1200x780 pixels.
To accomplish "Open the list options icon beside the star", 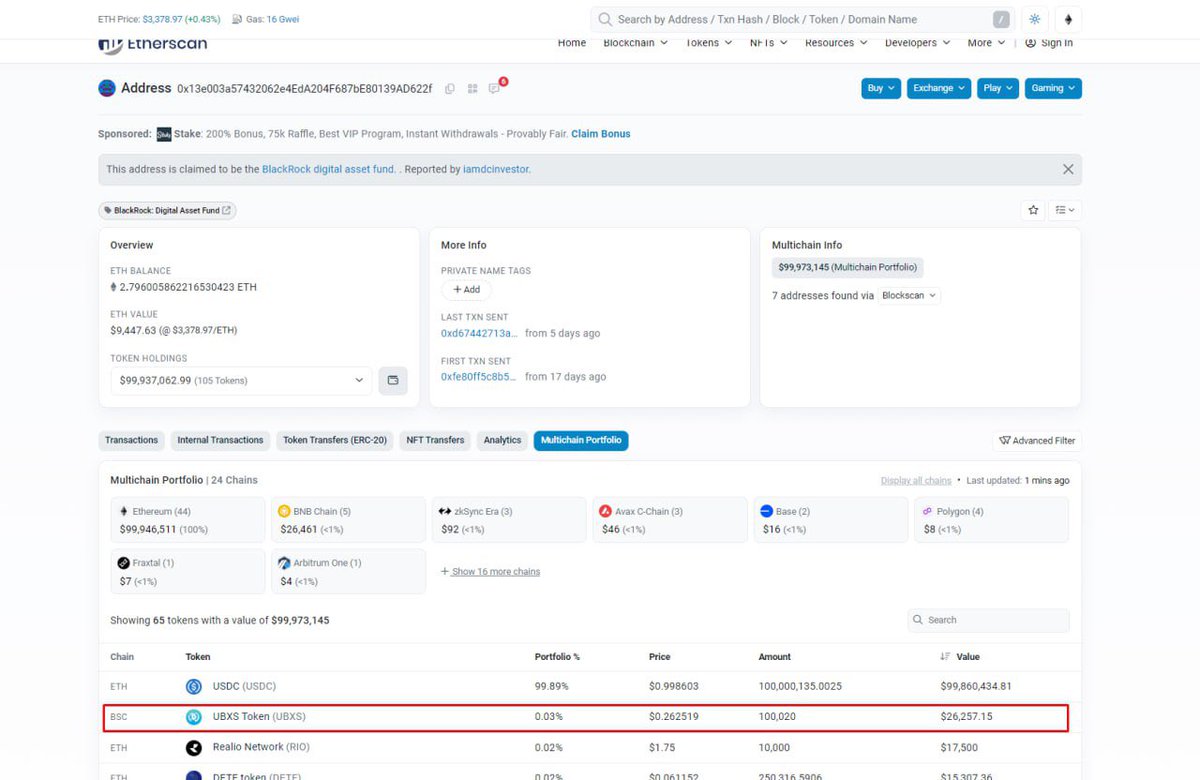I will pos(1065,210).
